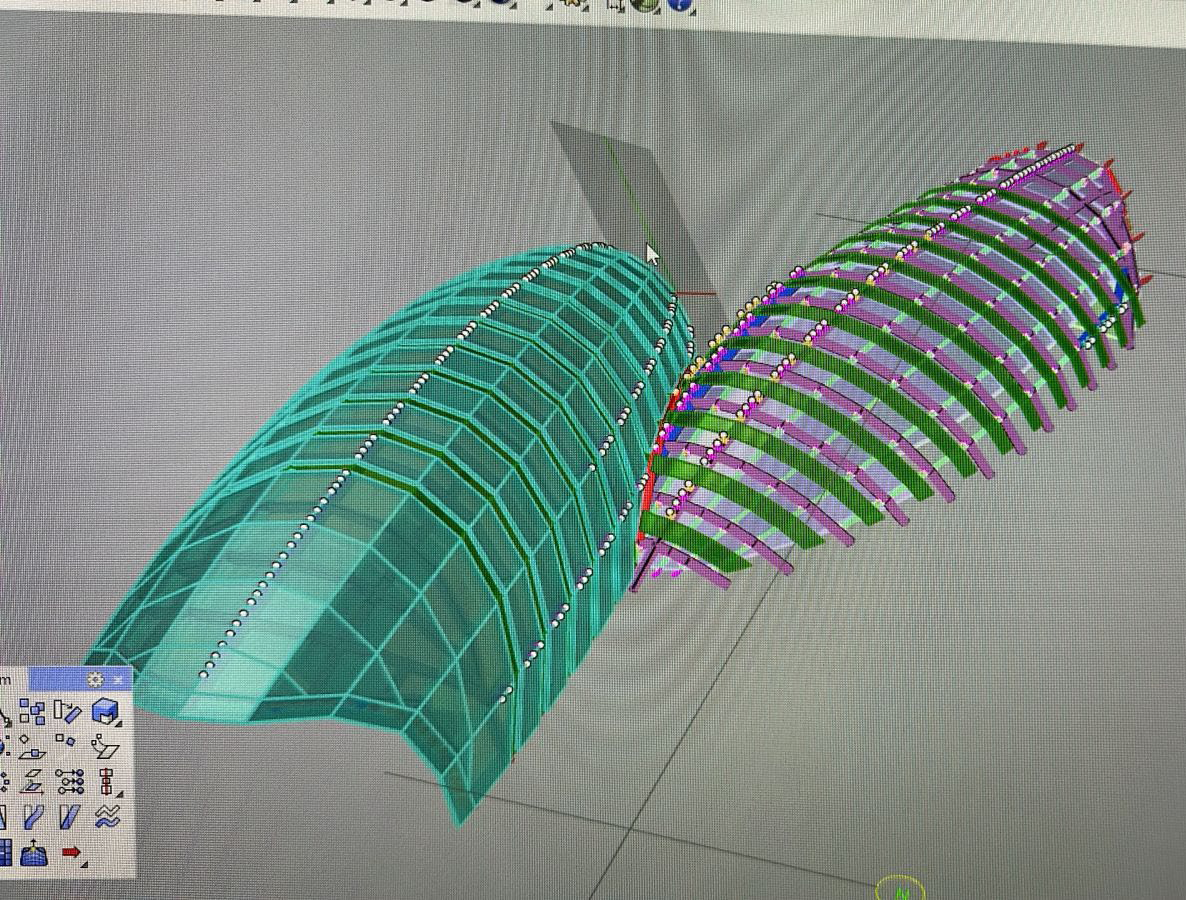Activate the Cage Edit tool
This screenshot has width=1186, height=900.
pyautogui.click(x=34, y=853)
